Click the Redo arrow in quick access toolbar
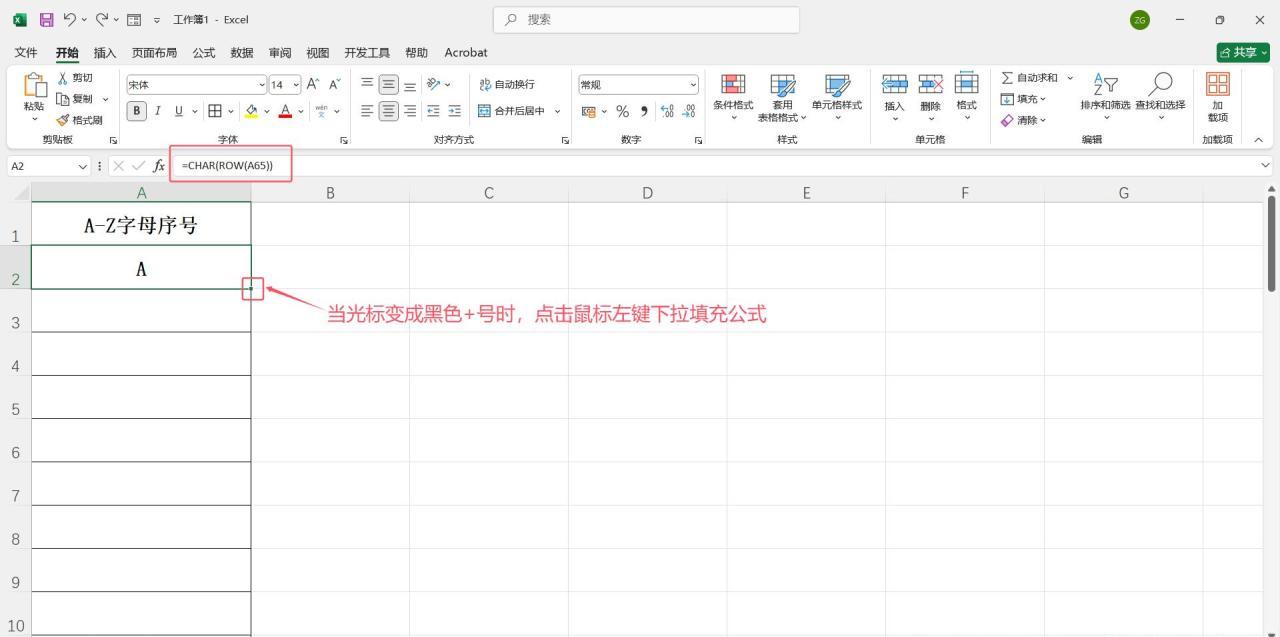The image size is (1280, 637). pyautogui.click(x=102, y=19)
